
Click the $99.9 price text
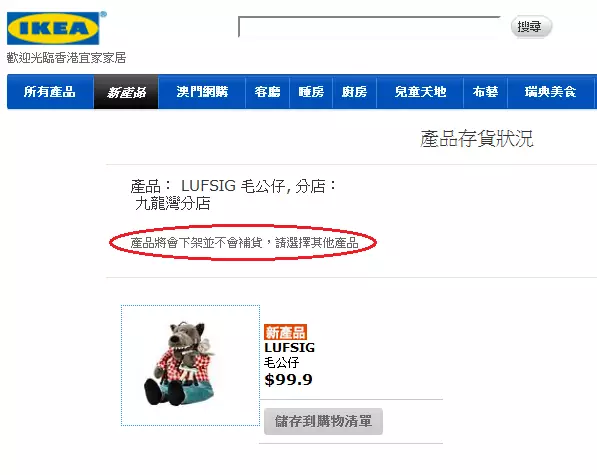pyautogui.click(x=289, y=379)
